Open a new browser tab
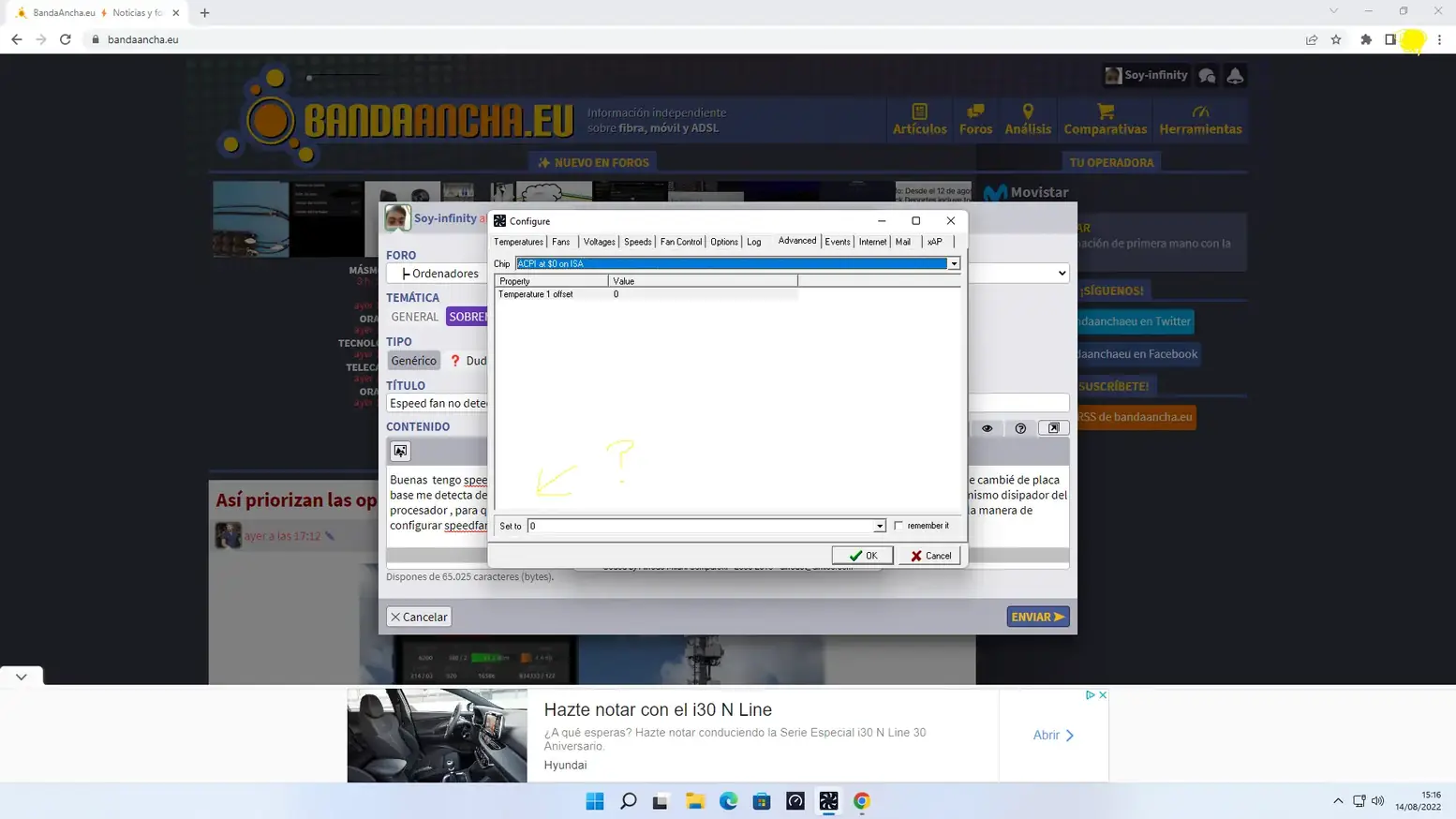 pyautogui.click(x=204, y=13)
